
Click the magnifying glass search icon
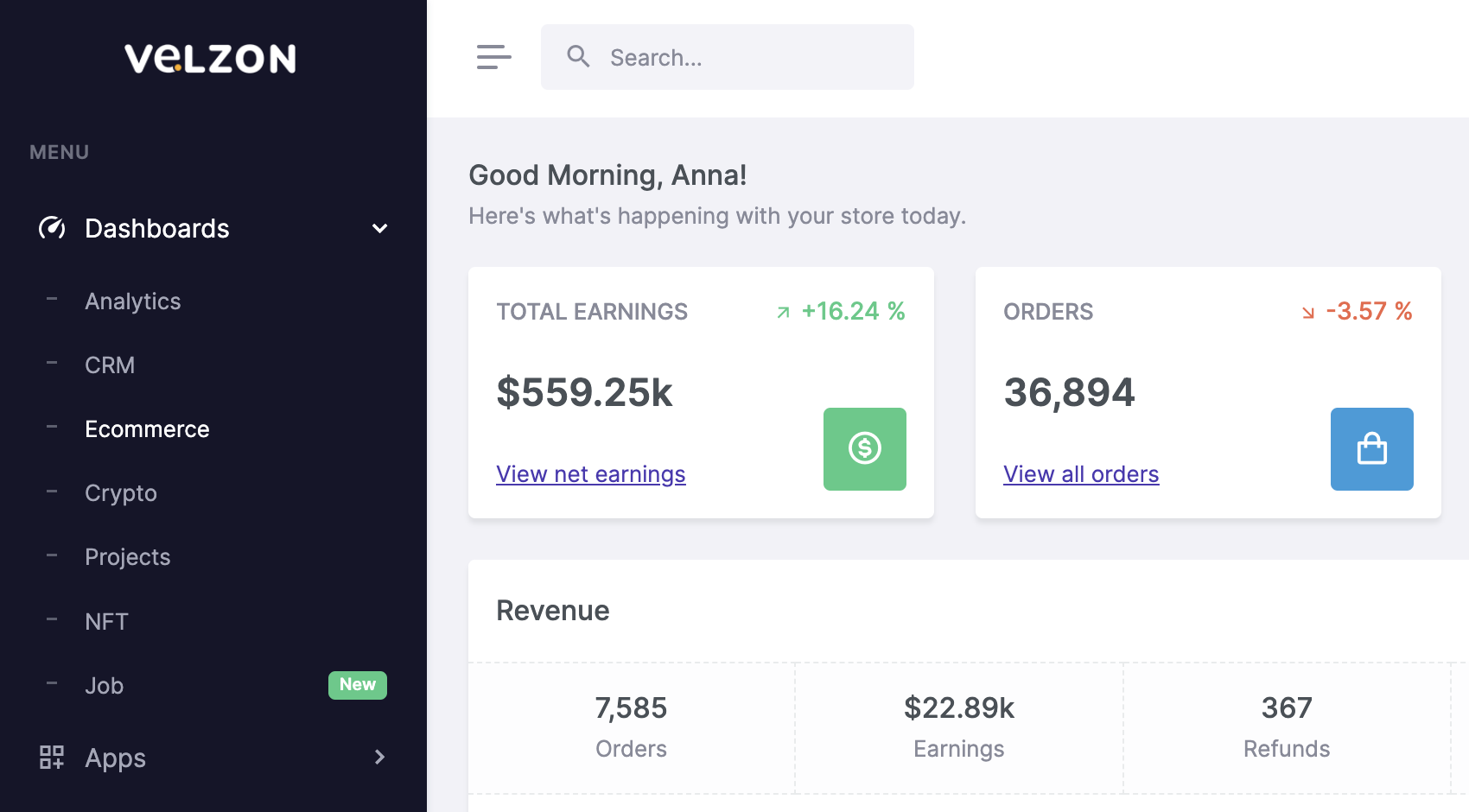(578, 56)
